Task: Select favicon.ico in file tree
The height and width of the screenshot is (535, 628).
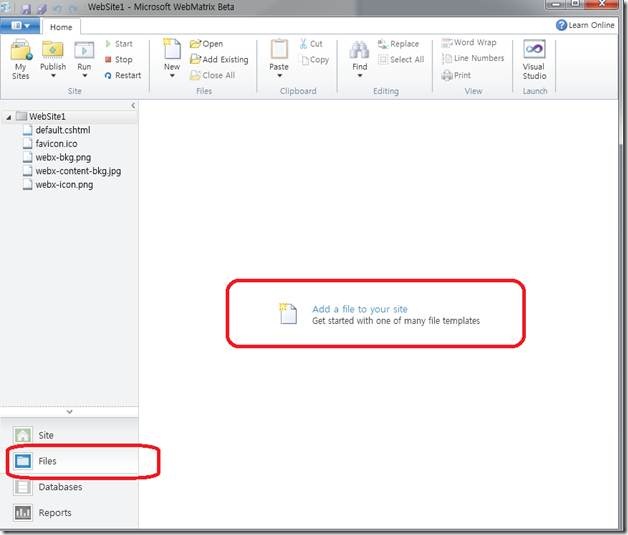Action: (56, 144)
